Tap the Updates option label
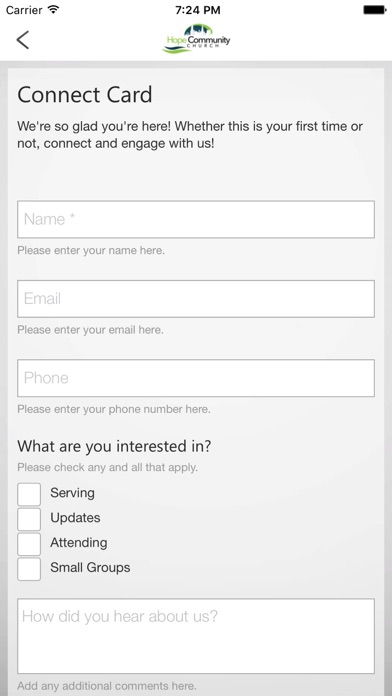Image resolution: width=392 pixels, height=696 pixels. coord(75,518)
